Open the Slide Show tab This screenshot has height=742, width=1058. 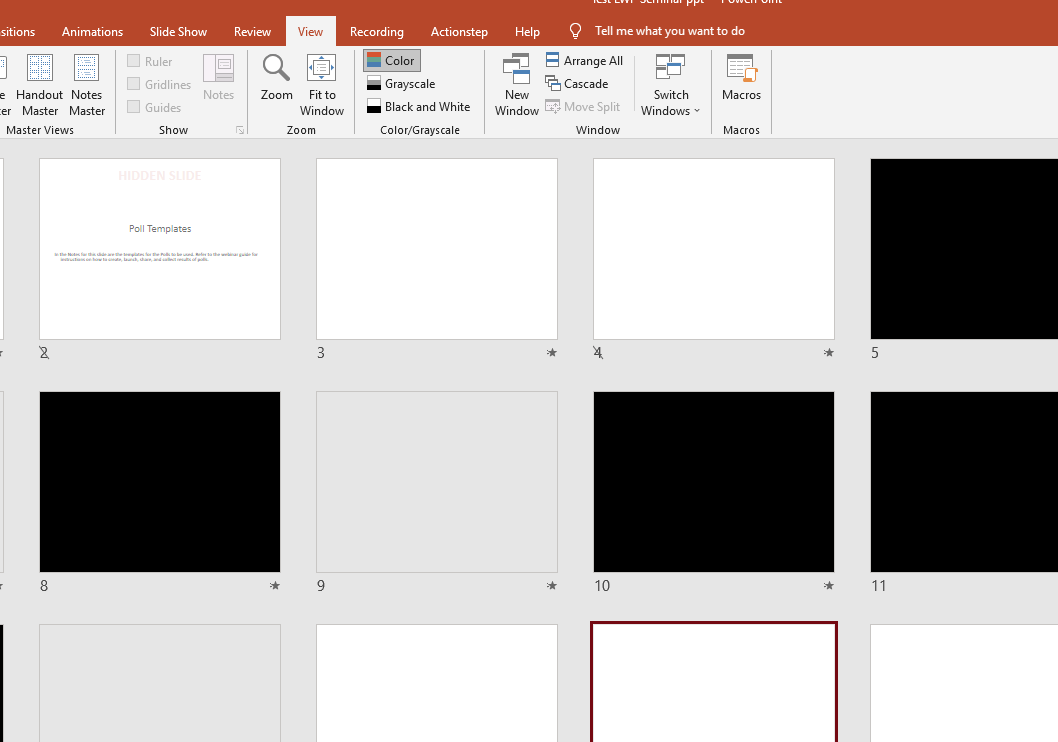(178, 32)
